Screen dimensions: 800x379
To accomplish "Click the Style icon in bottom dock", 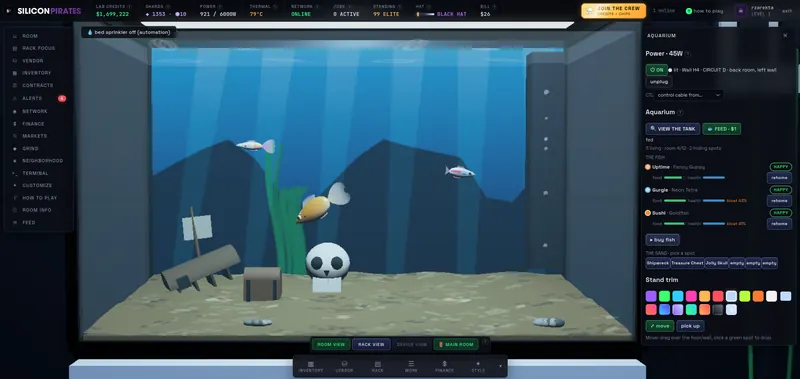I will [x=478, y=364].
